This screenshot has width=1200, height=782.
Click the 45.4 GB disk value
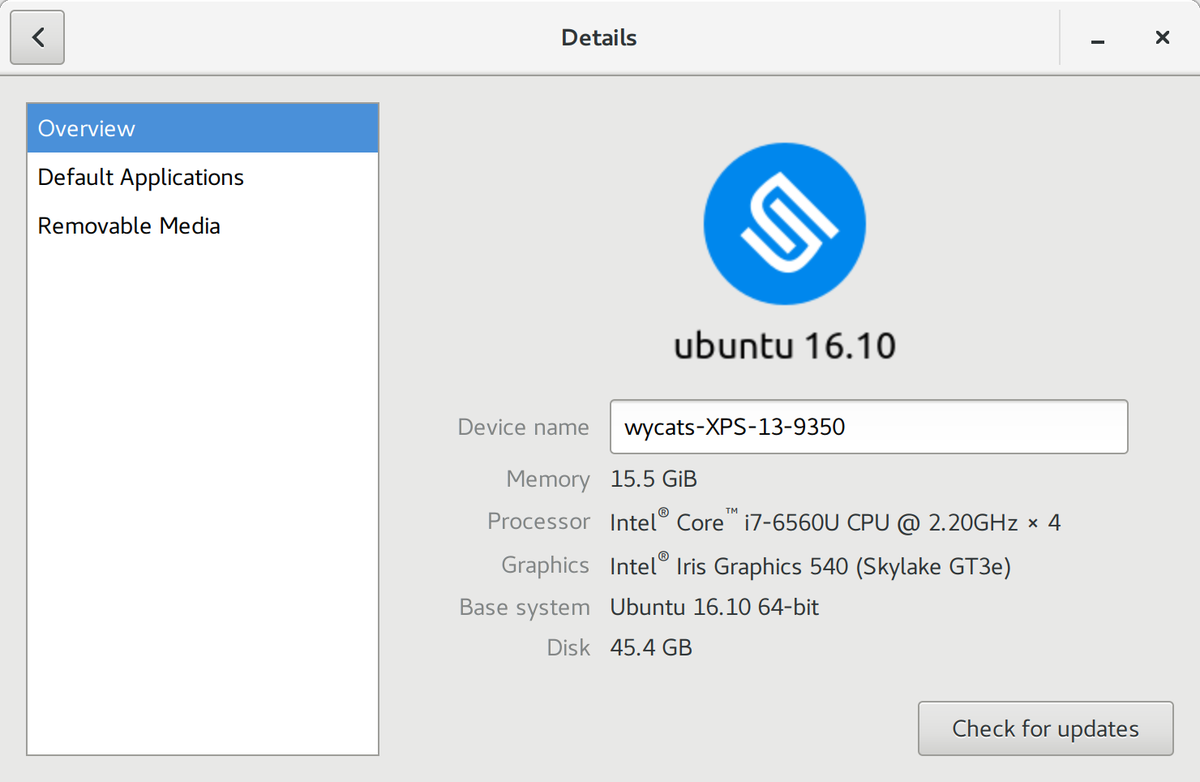click(651, 648)
